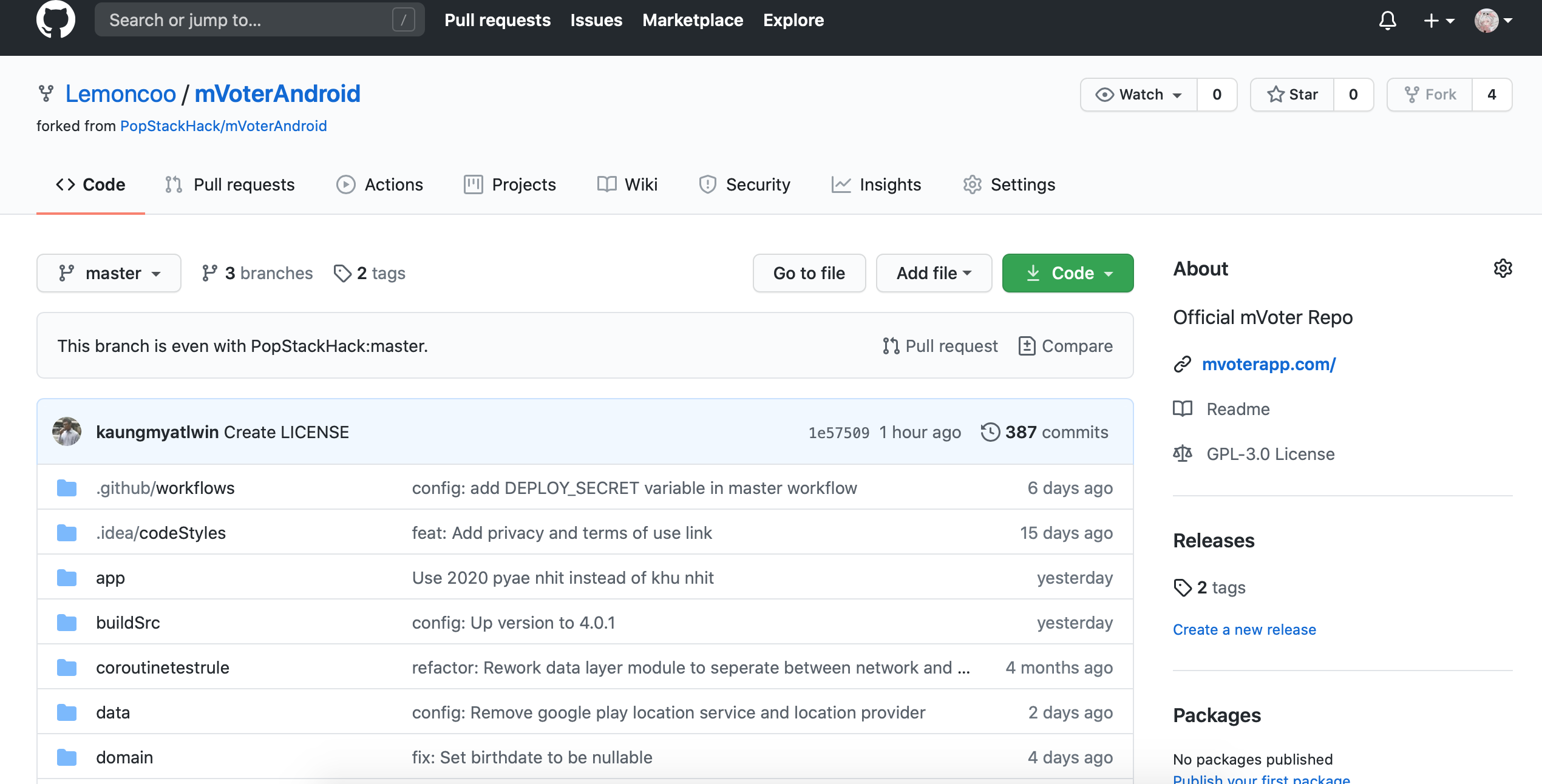Star the mVoterAndroid repository
Image resolution: width=1542 pixels, height=784 pixels.
click(x=1292, y=95)
